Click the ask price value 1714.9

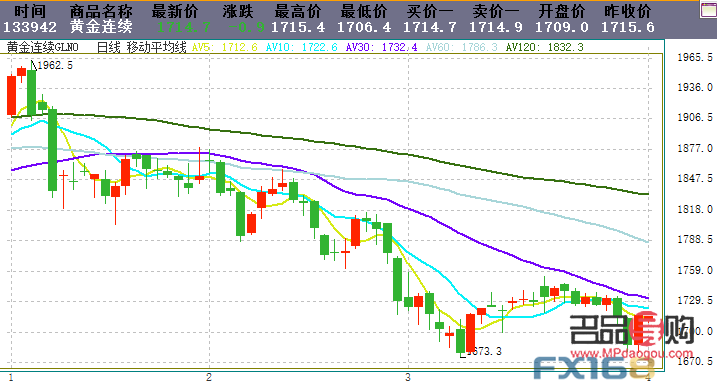point(496,27)
